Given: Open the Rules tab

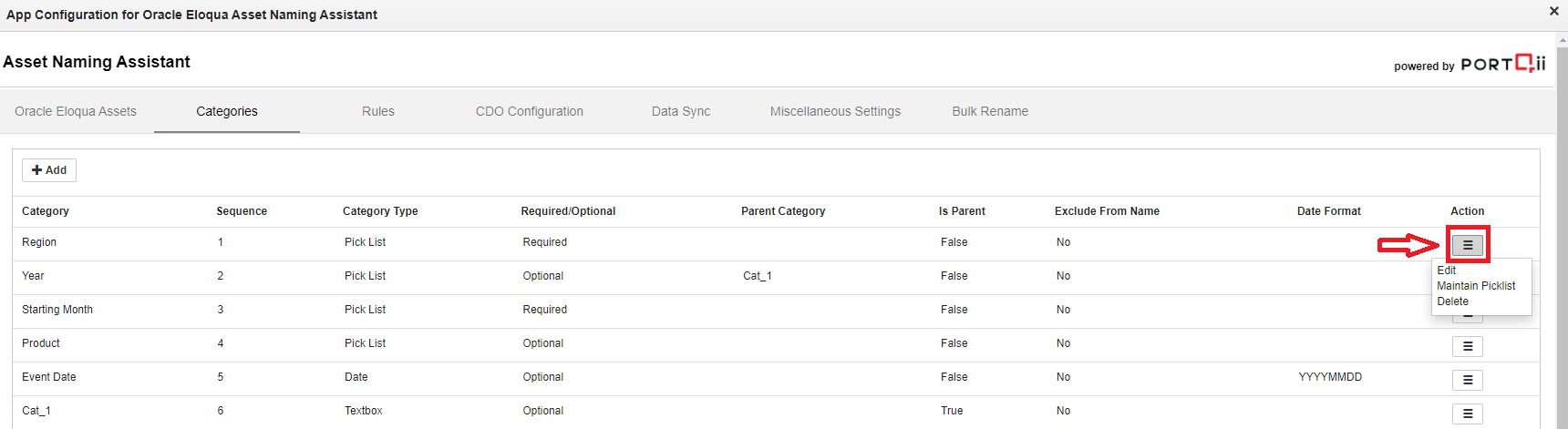Looking at the screenshot, I should (x=378, y=111).
